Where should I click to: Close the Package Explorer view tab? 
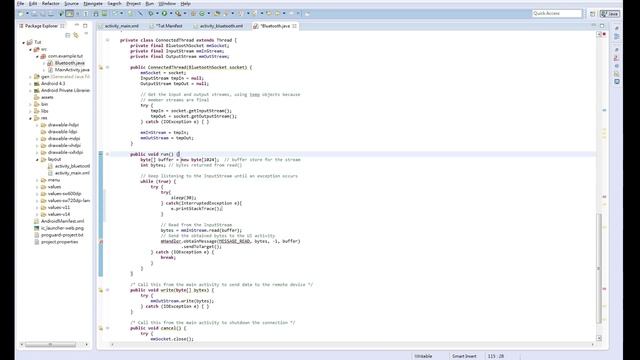coord(62,26)
